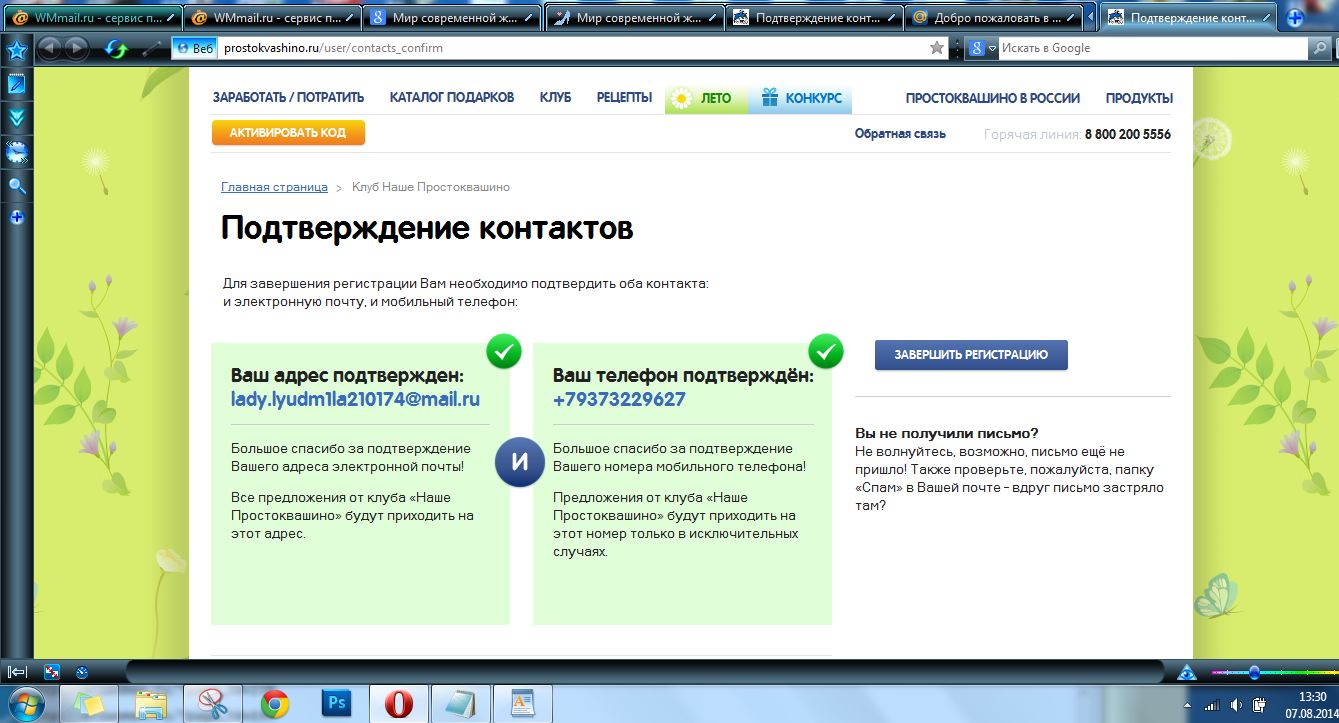
Task: Open the notes panel in Opera sidebar
Action: pyautogui.click(x=16, y=84)
